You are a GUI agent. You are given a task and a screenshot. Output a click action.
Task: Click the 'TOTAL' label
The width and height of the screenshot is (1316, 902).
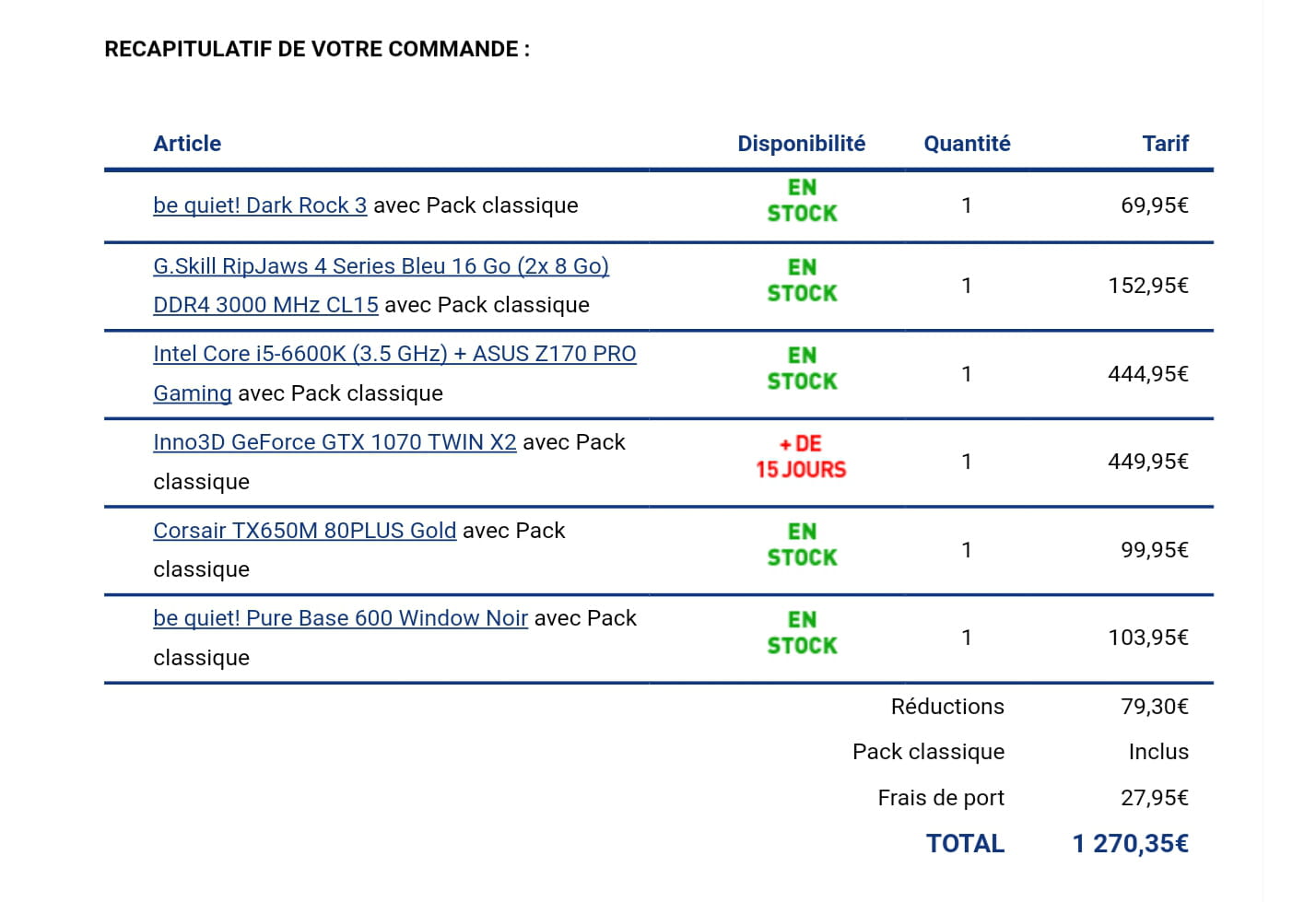pyautogui.click(x=965, y=844)
